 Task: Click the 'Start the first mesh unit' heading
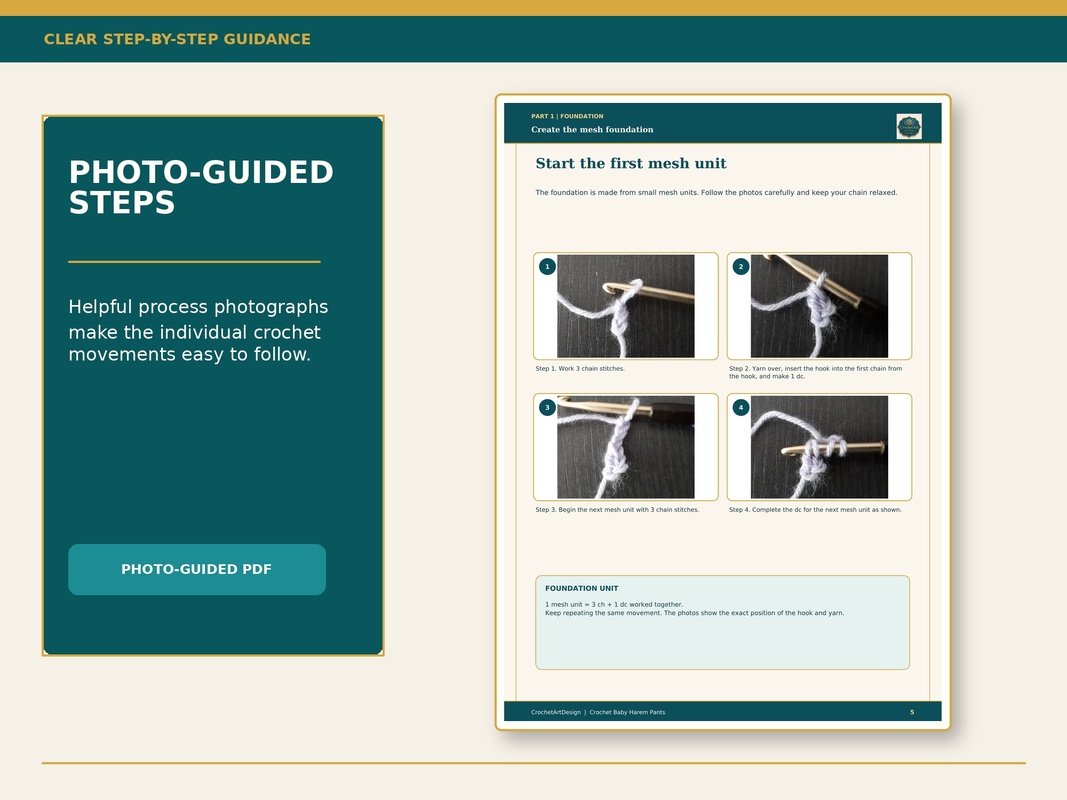click(631, 163)
